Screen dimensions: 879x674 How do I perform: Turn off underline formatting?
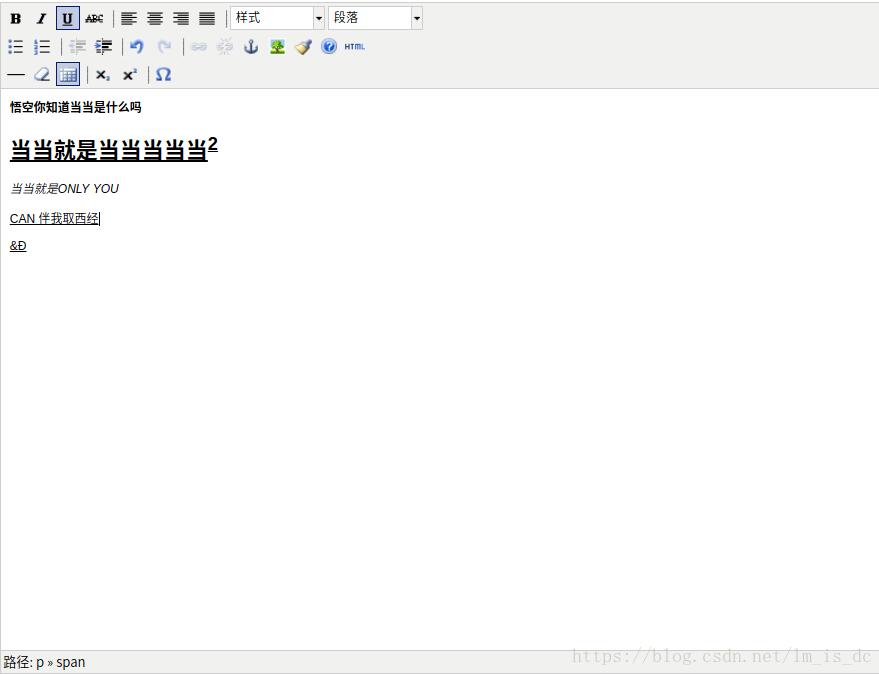point(67,19)
